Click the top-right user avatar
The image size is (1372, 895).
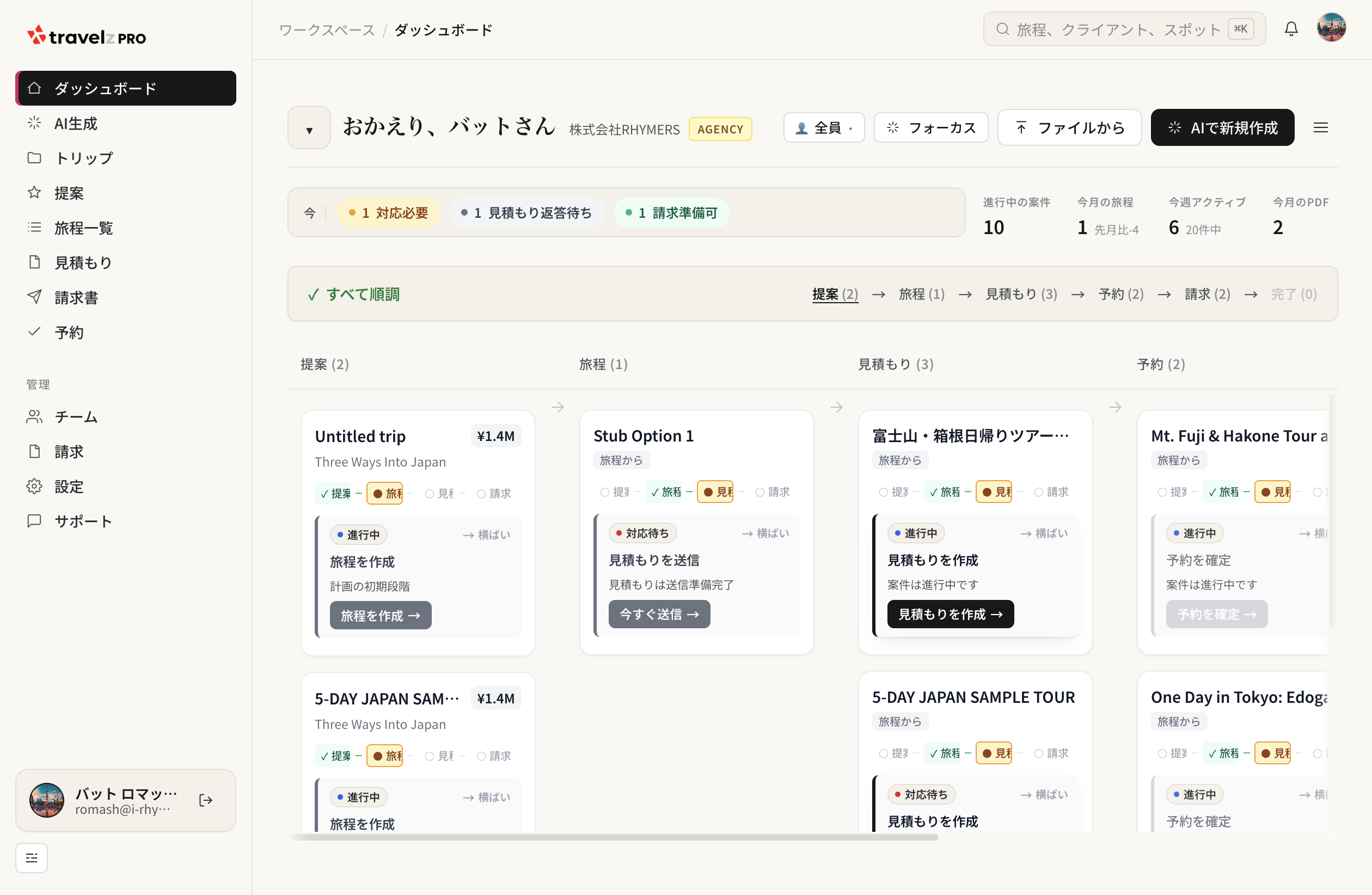(x=1332, y=28)
